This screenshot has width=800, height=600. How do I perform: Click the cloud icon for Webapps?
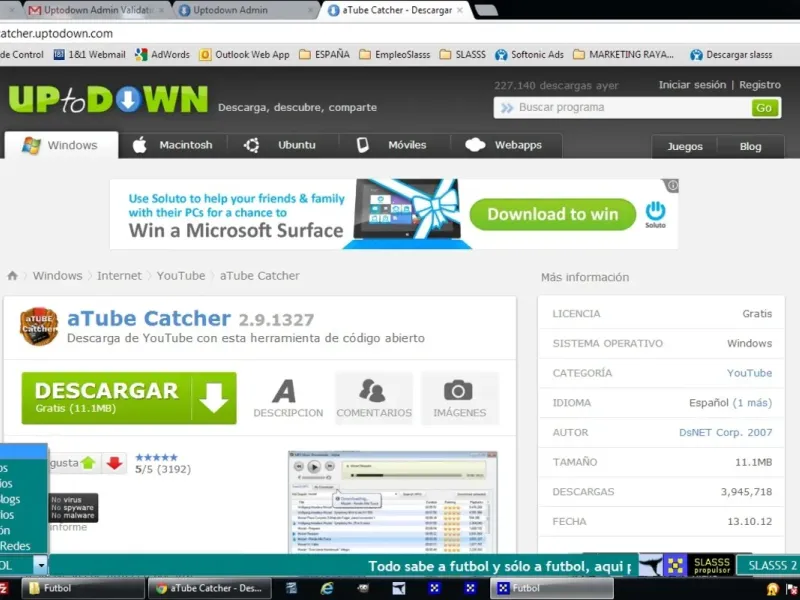(x=475, y=145)
